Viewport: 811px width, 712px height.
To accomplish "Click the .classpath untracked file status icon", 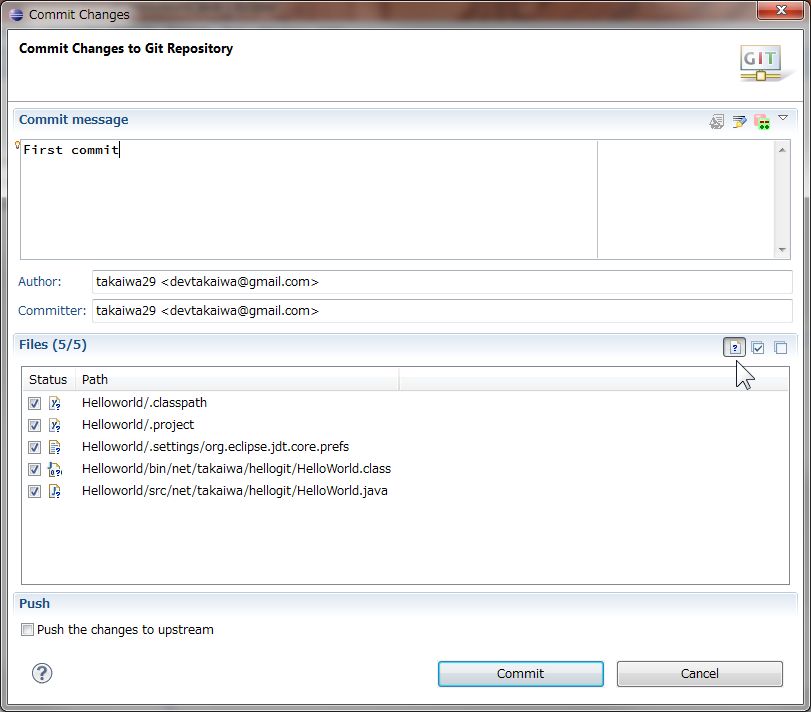I will click(x=55, y=403).
